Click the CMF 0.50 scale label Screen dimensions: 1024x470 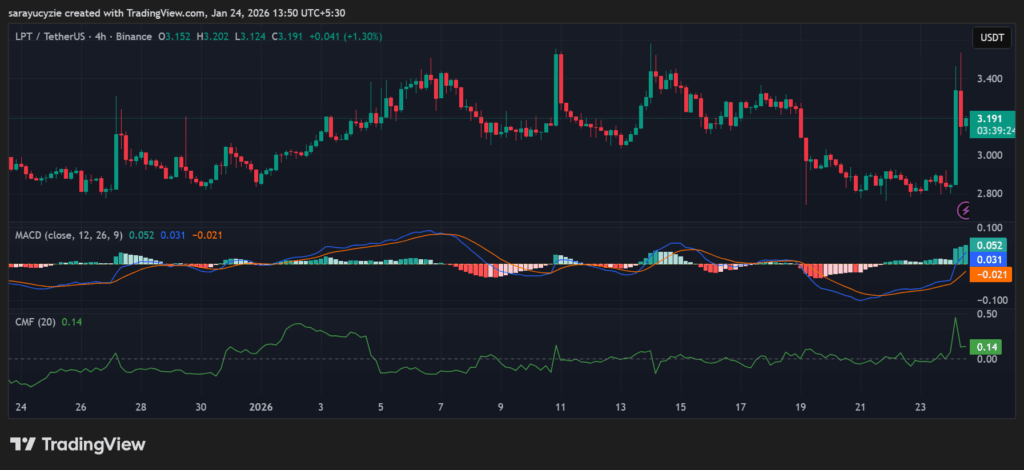click(x=986, y=314)
